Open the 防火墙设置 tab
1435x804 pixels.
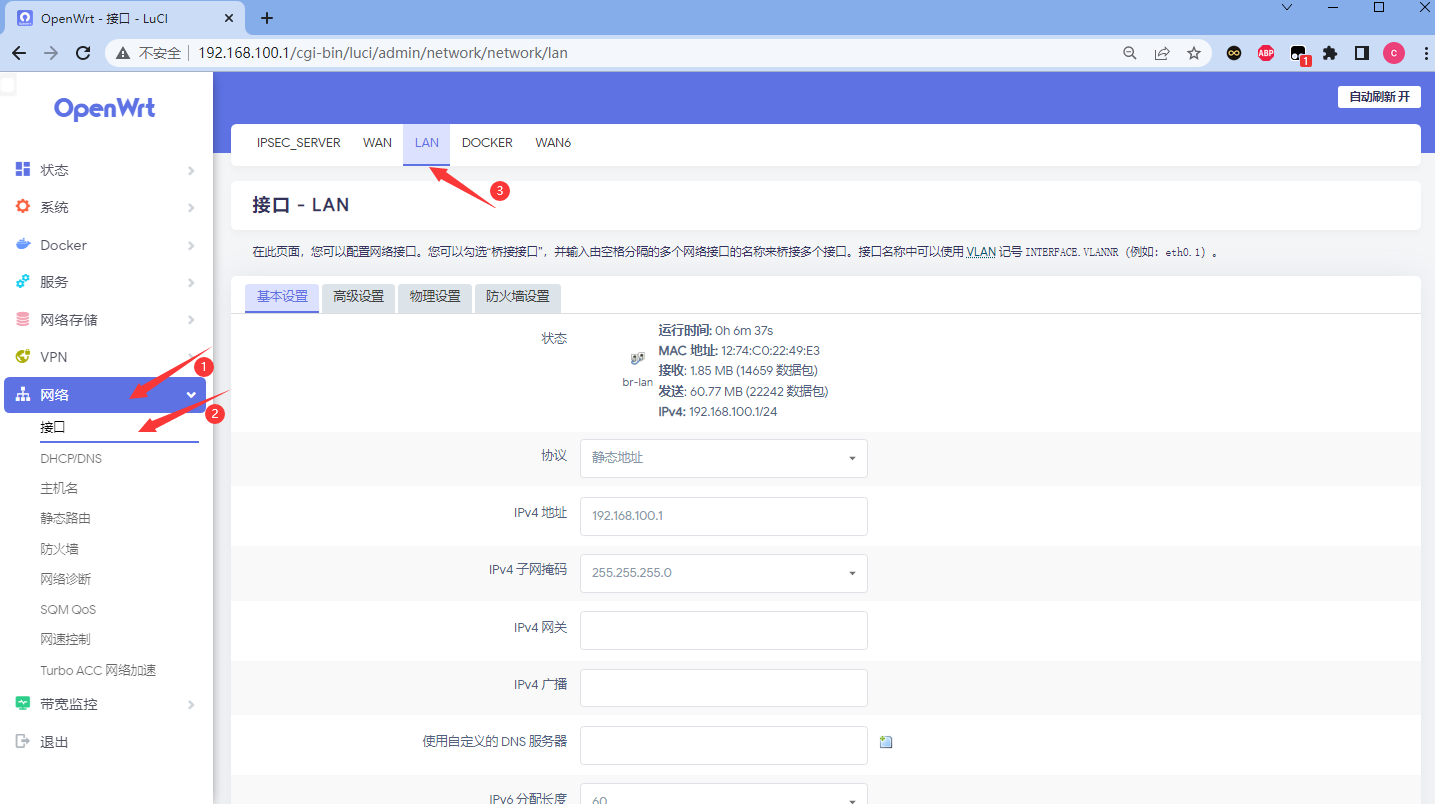pos(518,297)
